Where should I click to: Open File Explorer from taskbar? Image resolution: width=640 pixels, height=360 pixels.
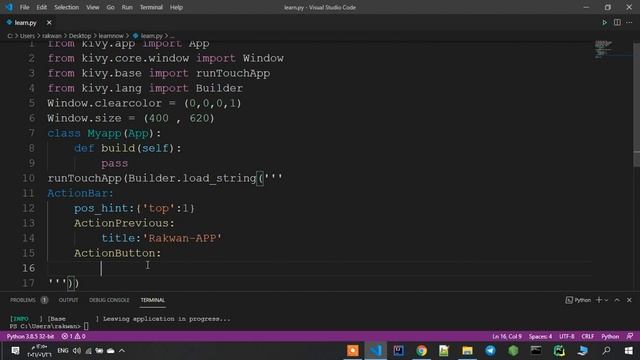(x=467, y=351)
